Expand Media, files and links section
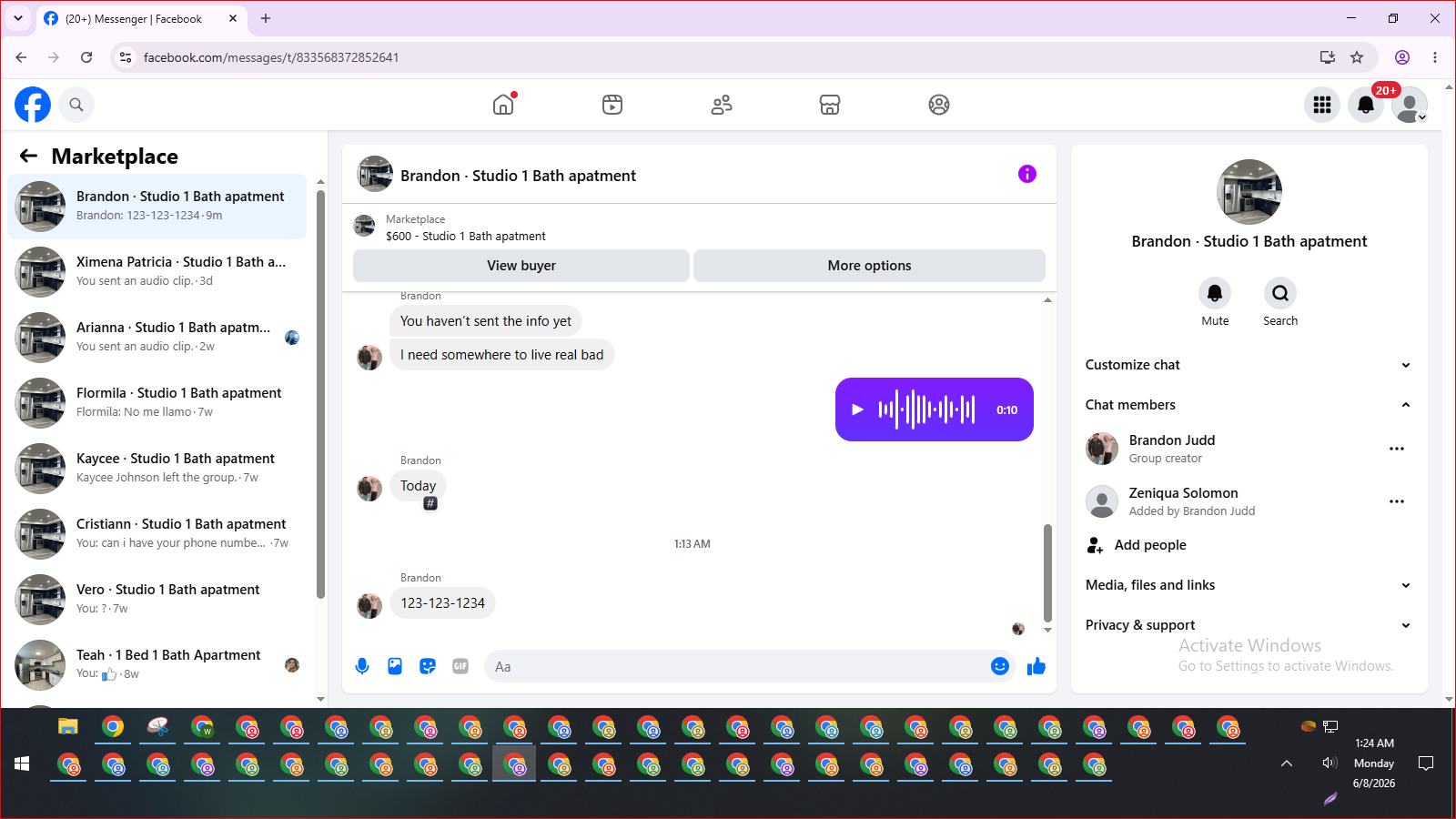The width and height of the screenshot is (1456, 819). pyautogui.click(x=1249, y=585)
